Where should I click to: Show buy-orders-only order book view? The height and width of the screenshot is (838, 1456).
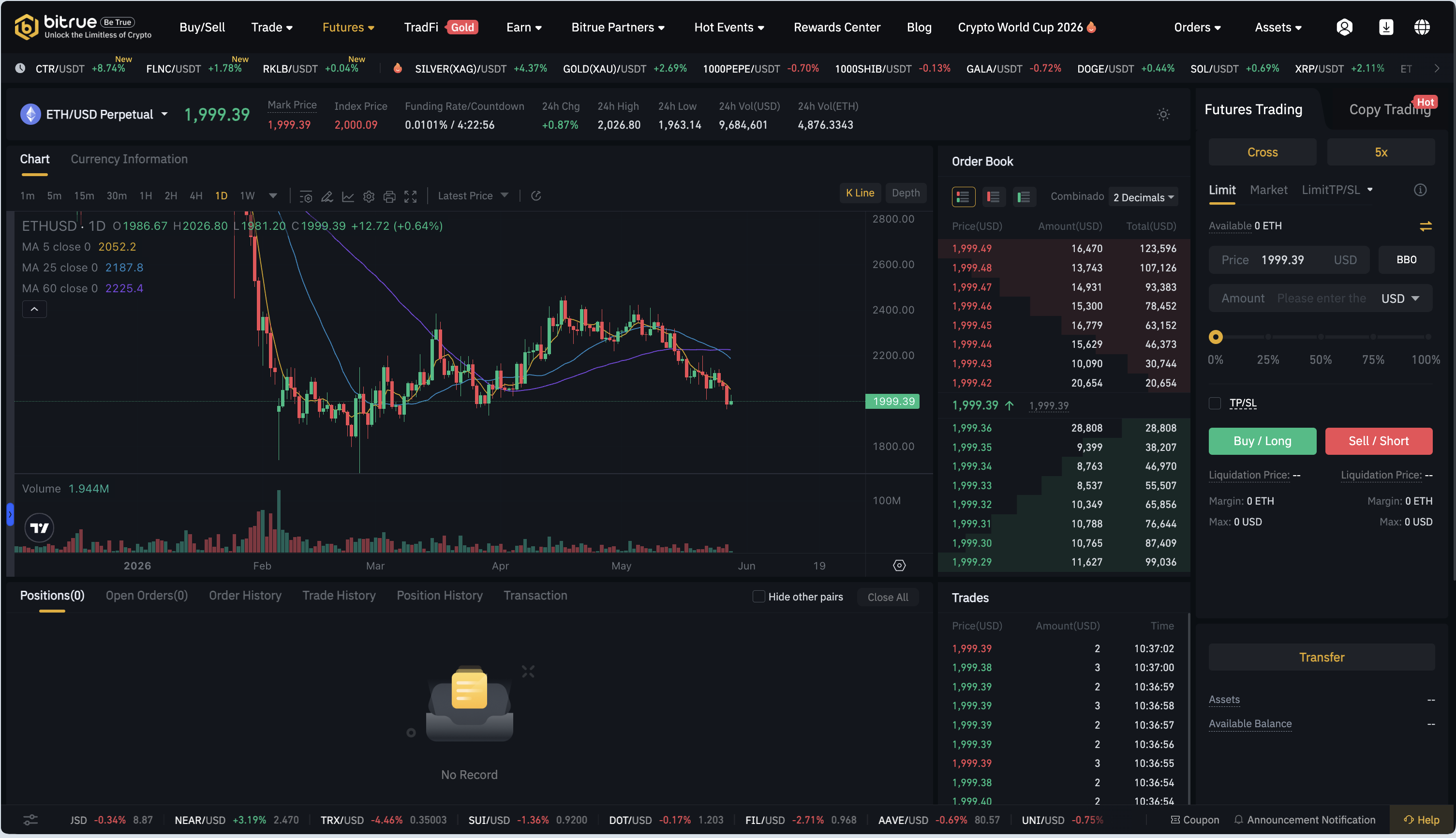point(1024,197)
